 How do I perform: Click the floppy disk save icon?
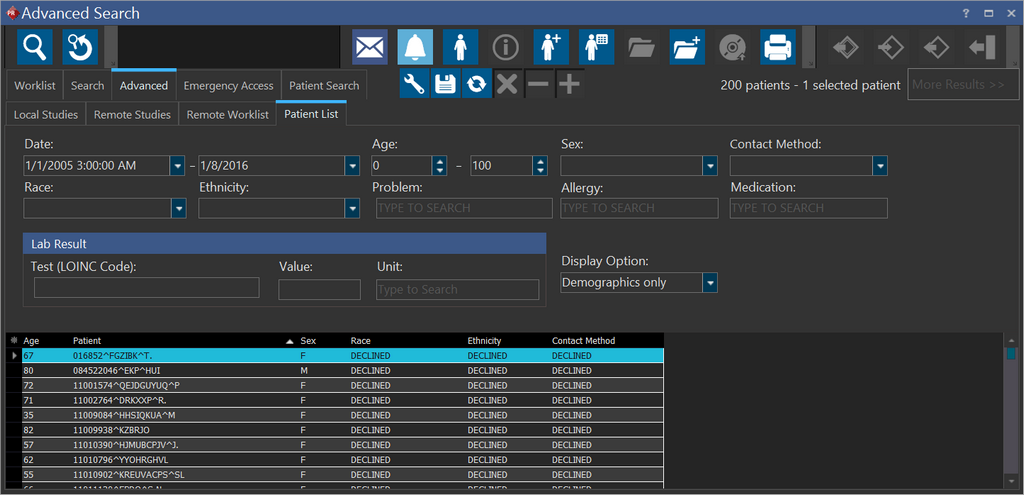[x=446, y=84]
